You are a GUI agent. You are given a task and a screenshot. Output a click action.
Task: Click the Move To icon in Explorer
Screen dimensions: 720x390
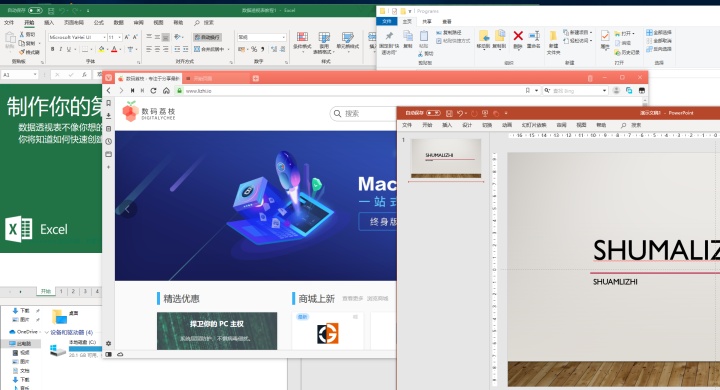[x=484, y=36]
